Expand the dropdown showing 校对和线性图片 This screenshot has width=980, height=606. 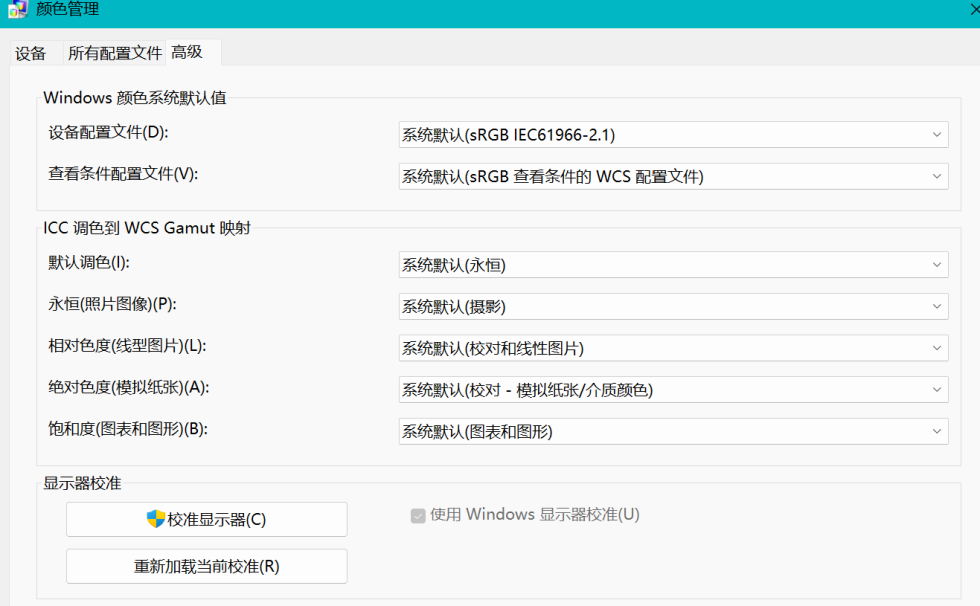(672, 348)
